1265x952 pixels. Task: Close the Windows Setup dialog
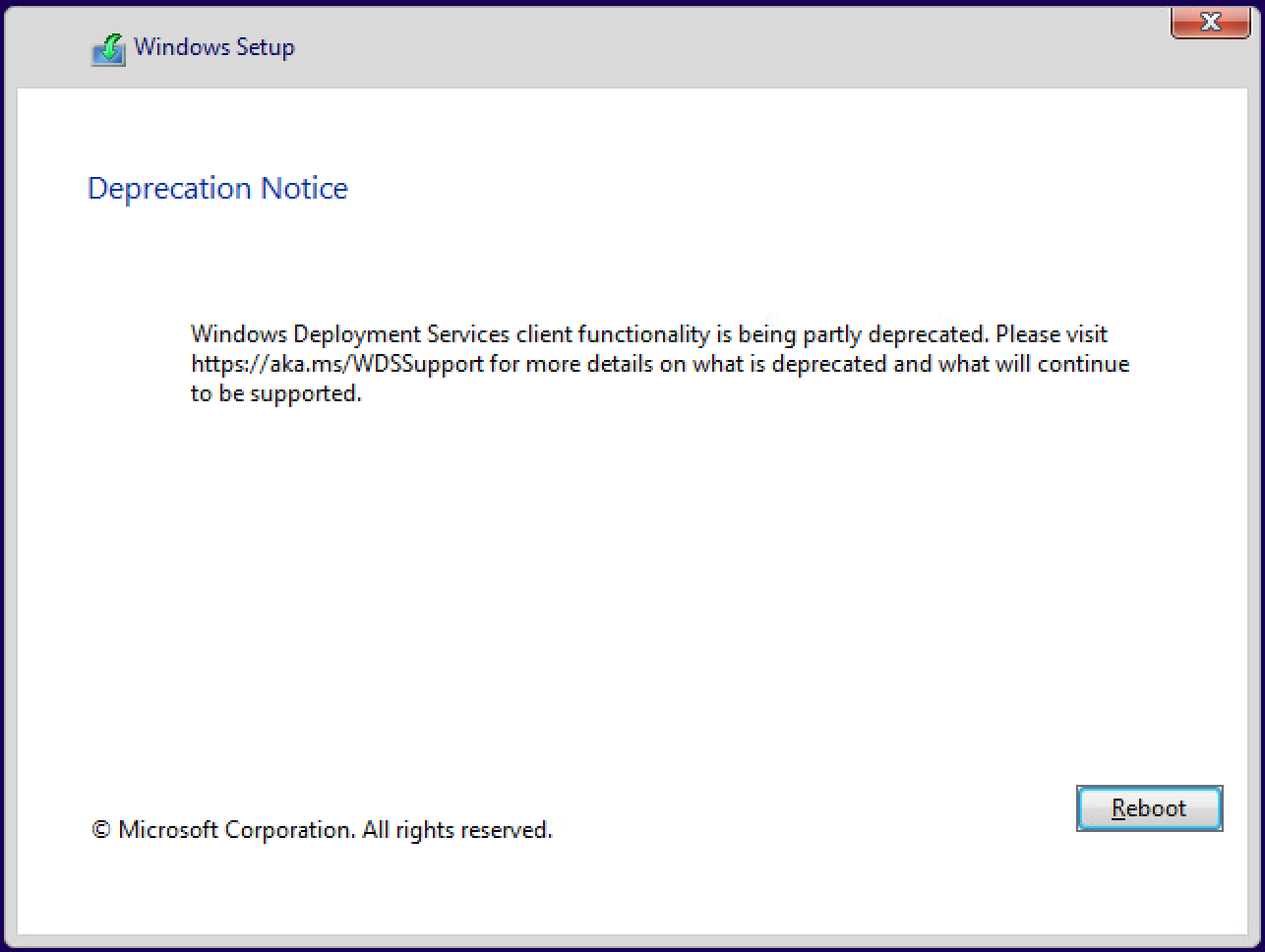pos(1210,22)
